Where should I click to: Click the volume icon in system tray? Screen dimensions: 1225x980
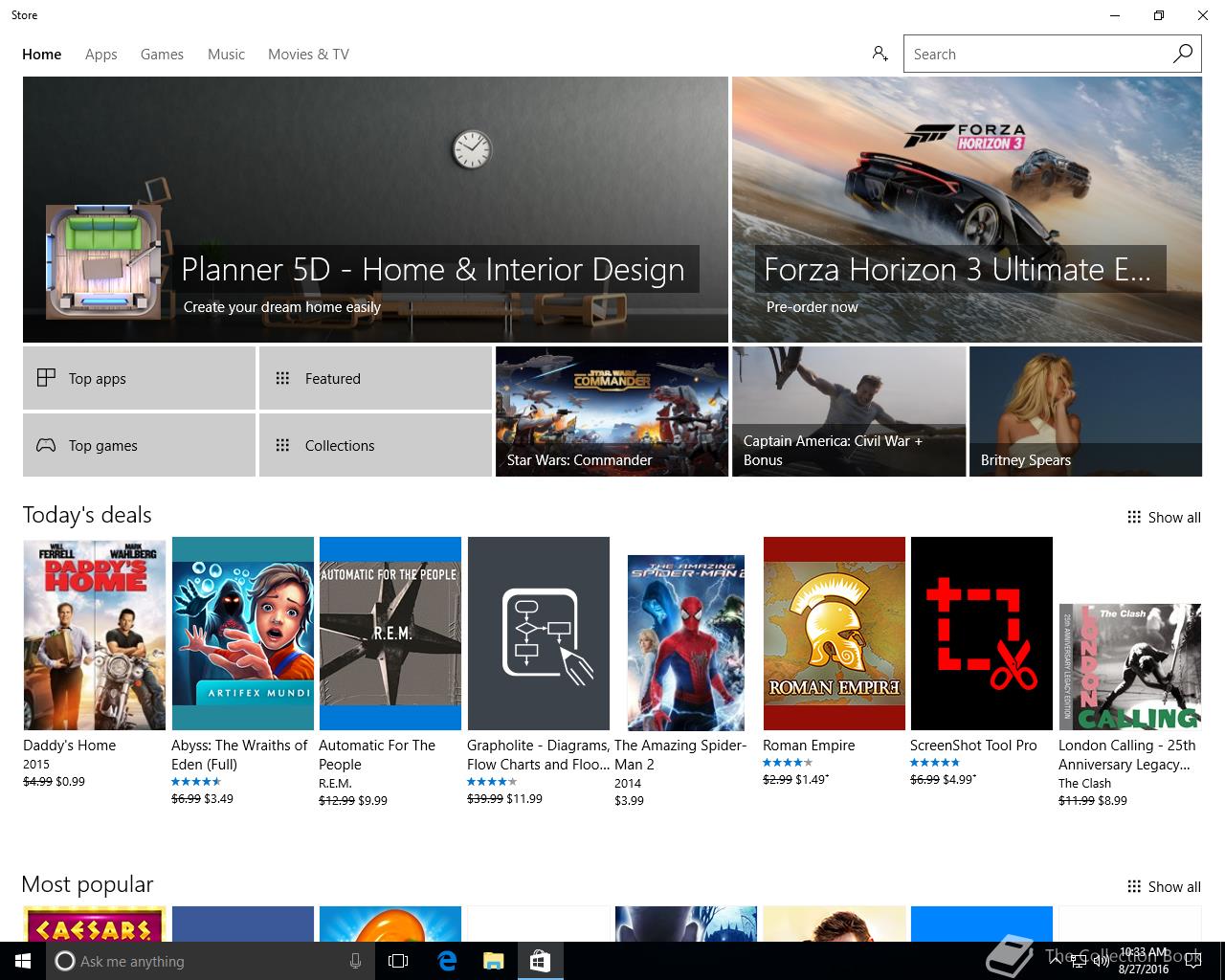[x=1102, y=961]
